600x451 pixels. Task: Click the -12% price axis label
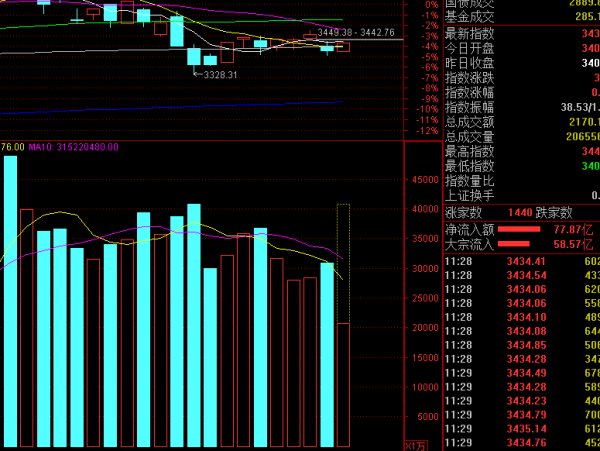click(x=427, y=131)
